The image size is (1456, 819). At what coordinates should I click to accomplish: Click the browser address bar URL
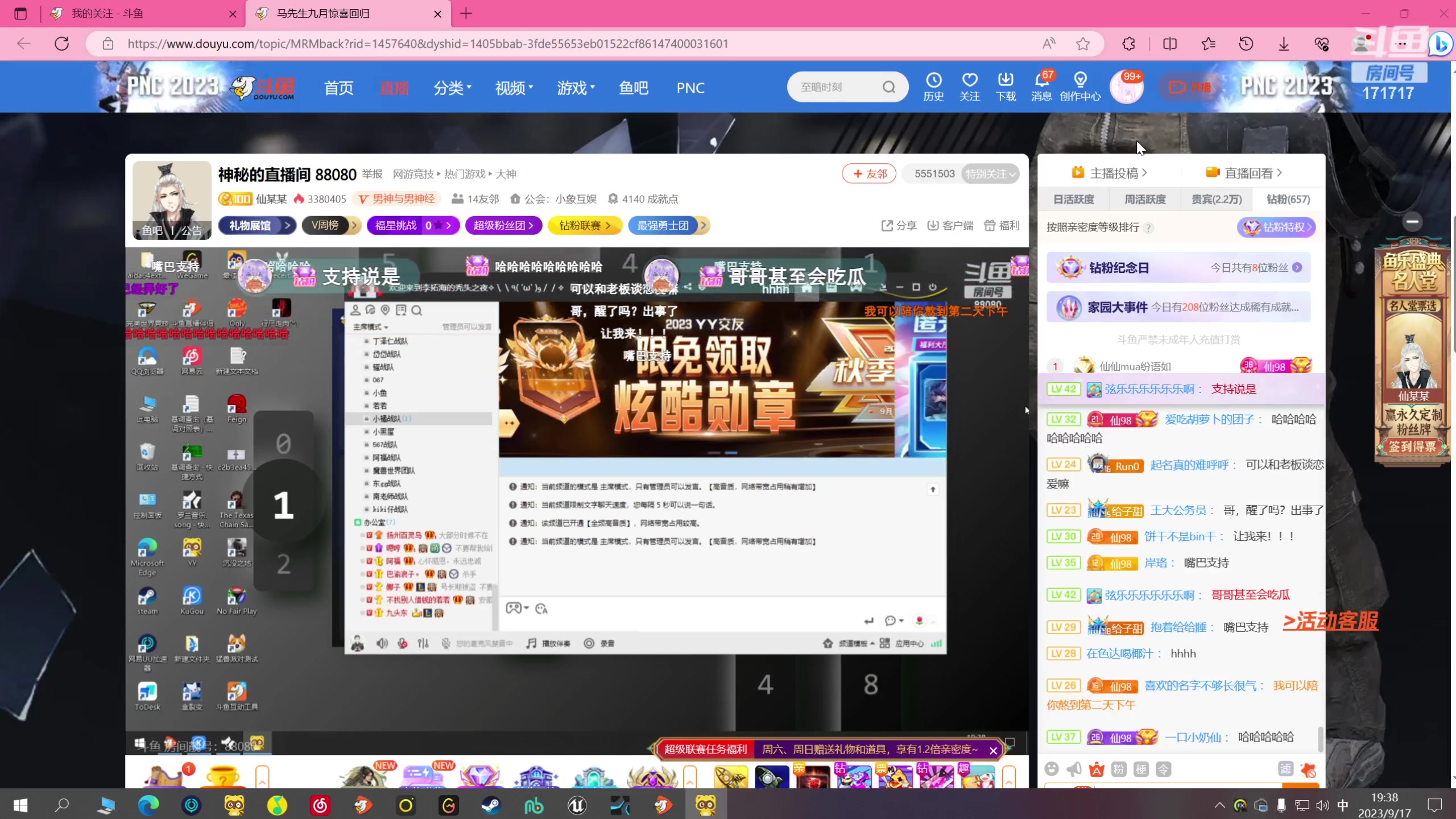coord(428,44)
